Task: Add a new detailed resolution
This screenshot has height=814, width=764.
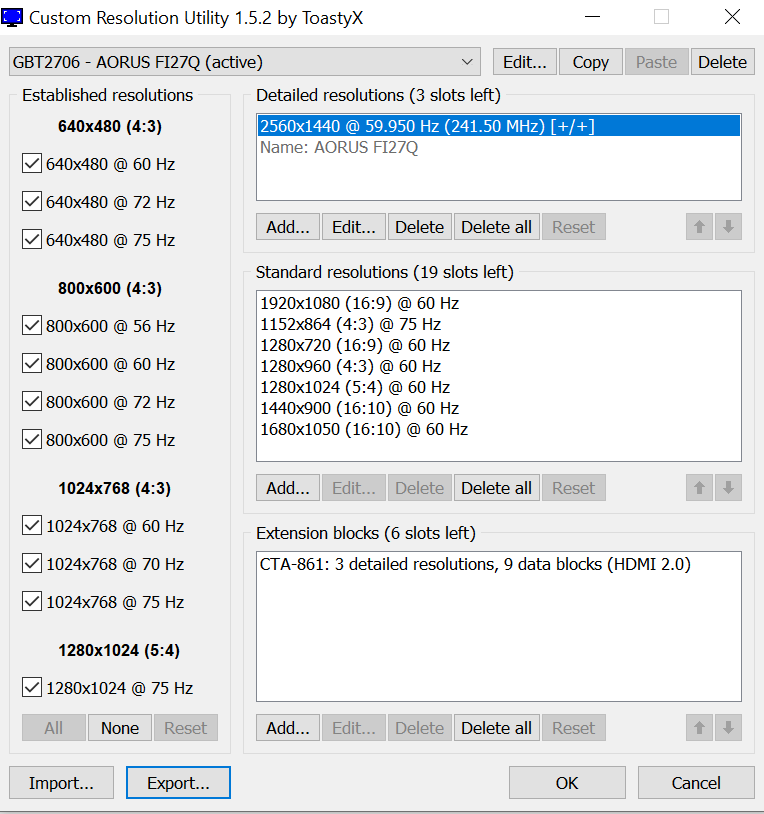Action: [x=288, y=227]
